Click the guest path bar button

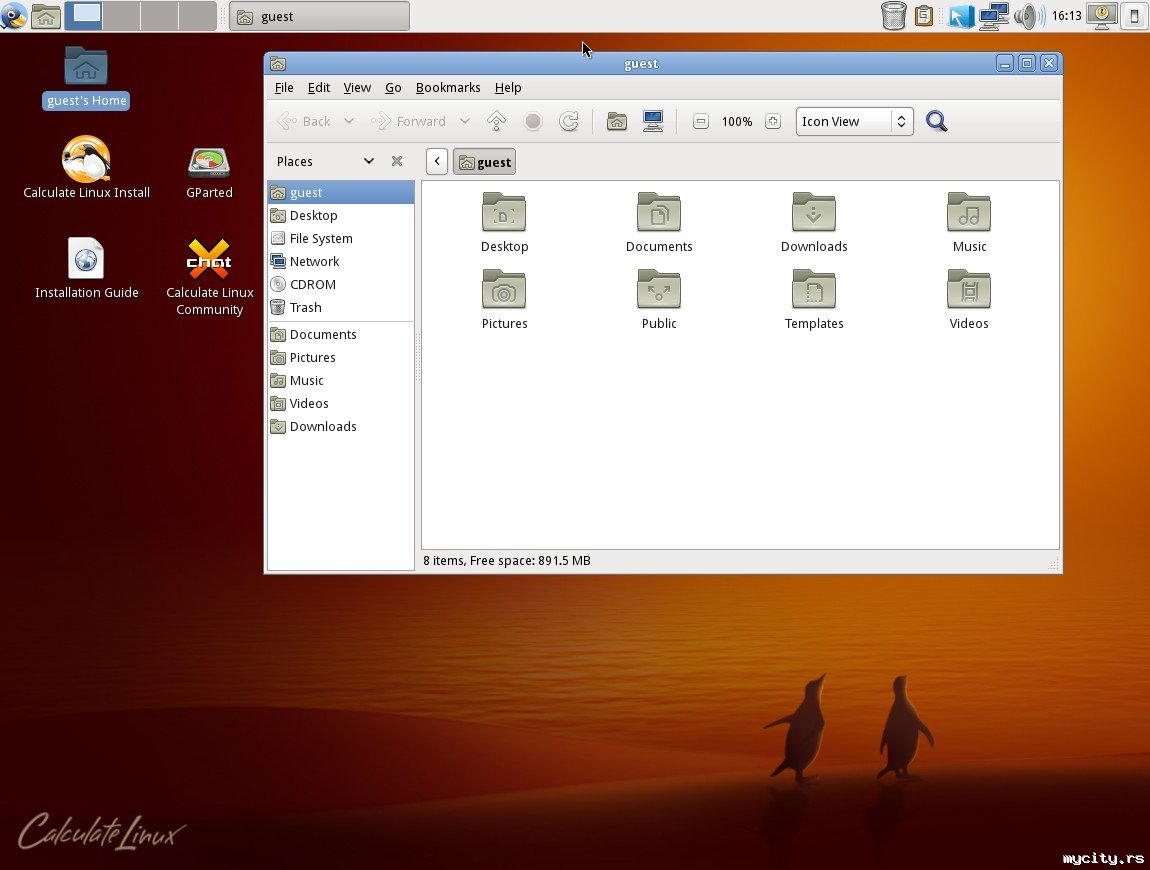click(x=484, y=162)
